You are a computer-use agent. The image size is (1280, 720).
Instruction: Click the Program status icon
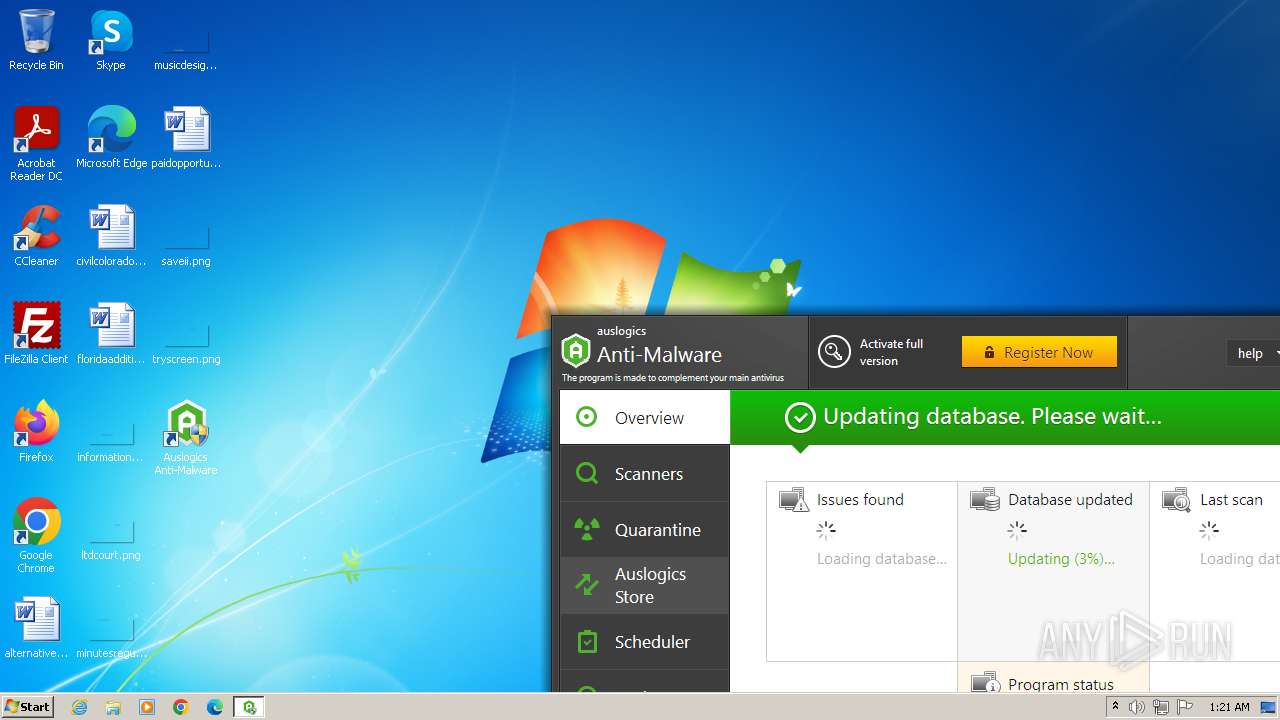point(985,684)
